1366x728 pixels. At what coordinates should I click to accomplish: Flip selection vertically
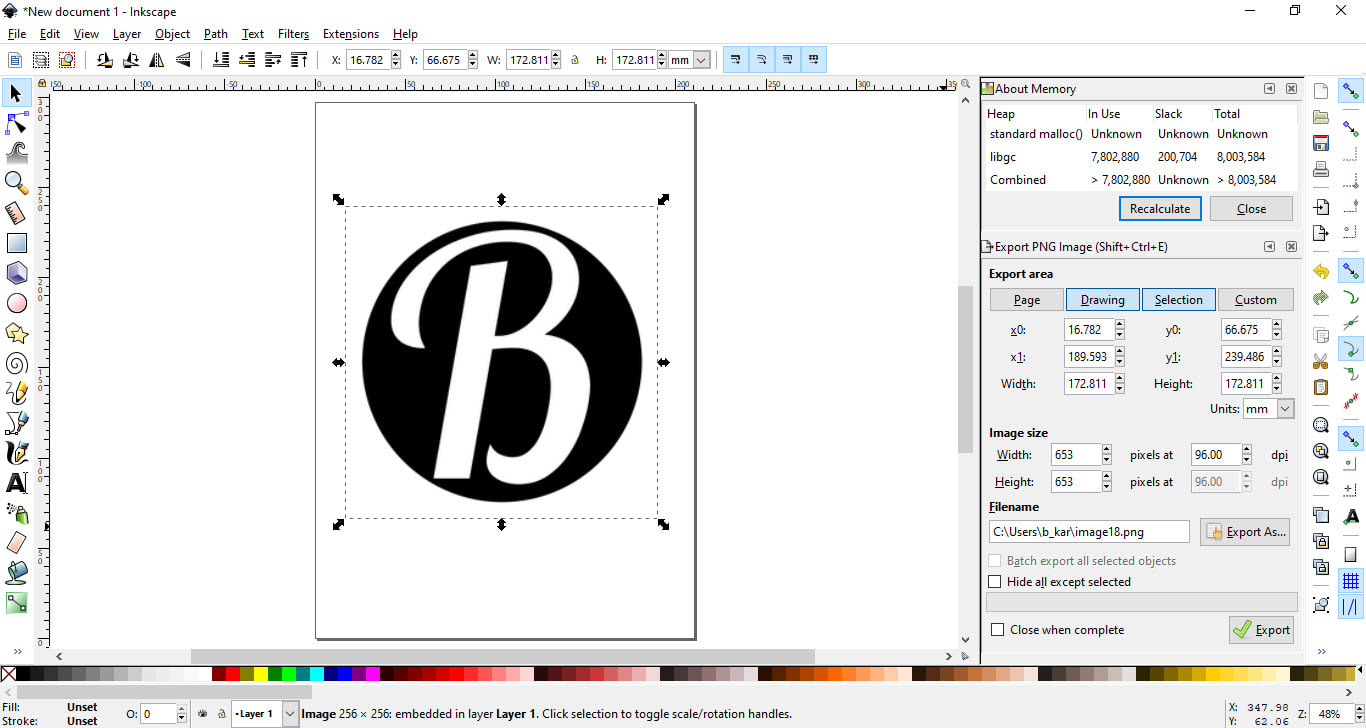coord(183,60)
